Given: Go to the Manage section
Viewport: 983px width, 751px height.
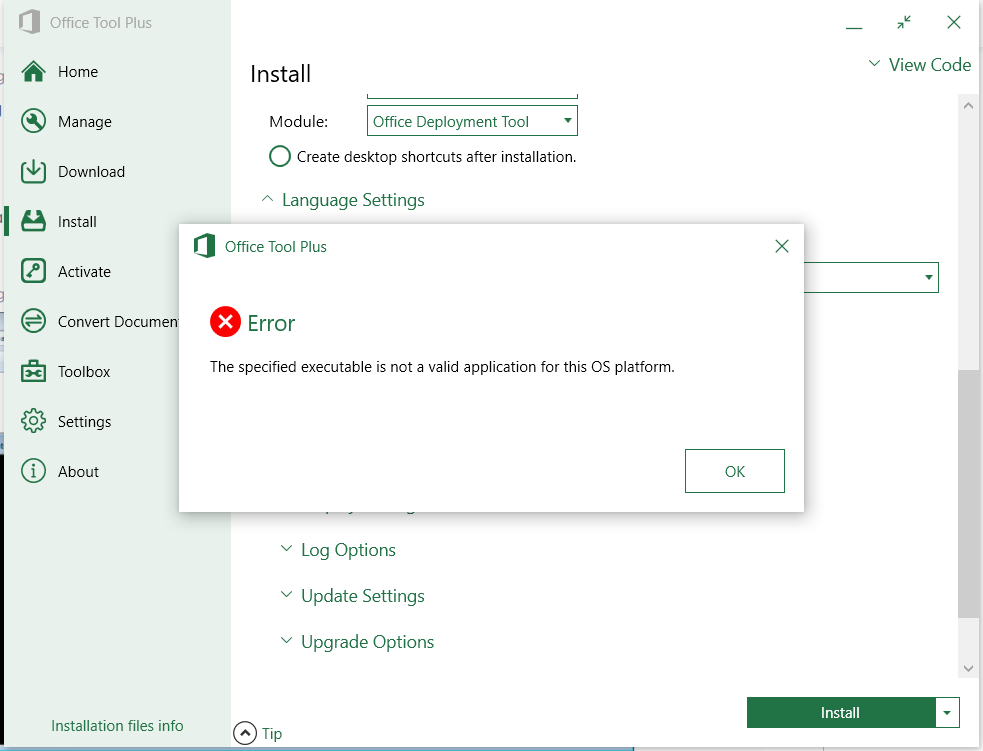Looking at the screenshot, I should [x=85, y=122].
